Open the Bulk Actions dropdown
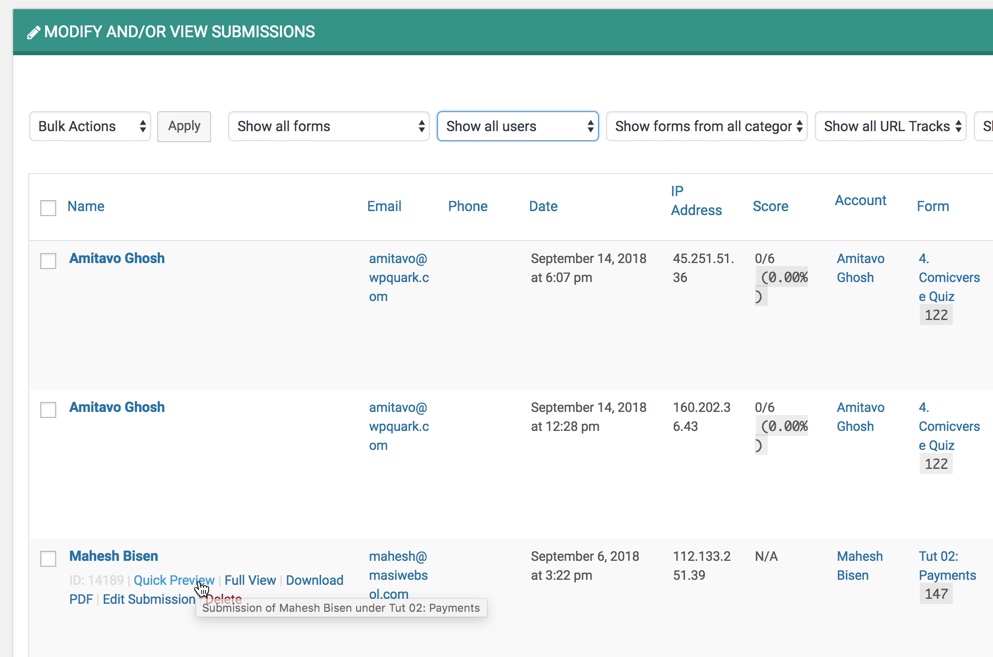This screenshot has height=657, width=993. 90,126
